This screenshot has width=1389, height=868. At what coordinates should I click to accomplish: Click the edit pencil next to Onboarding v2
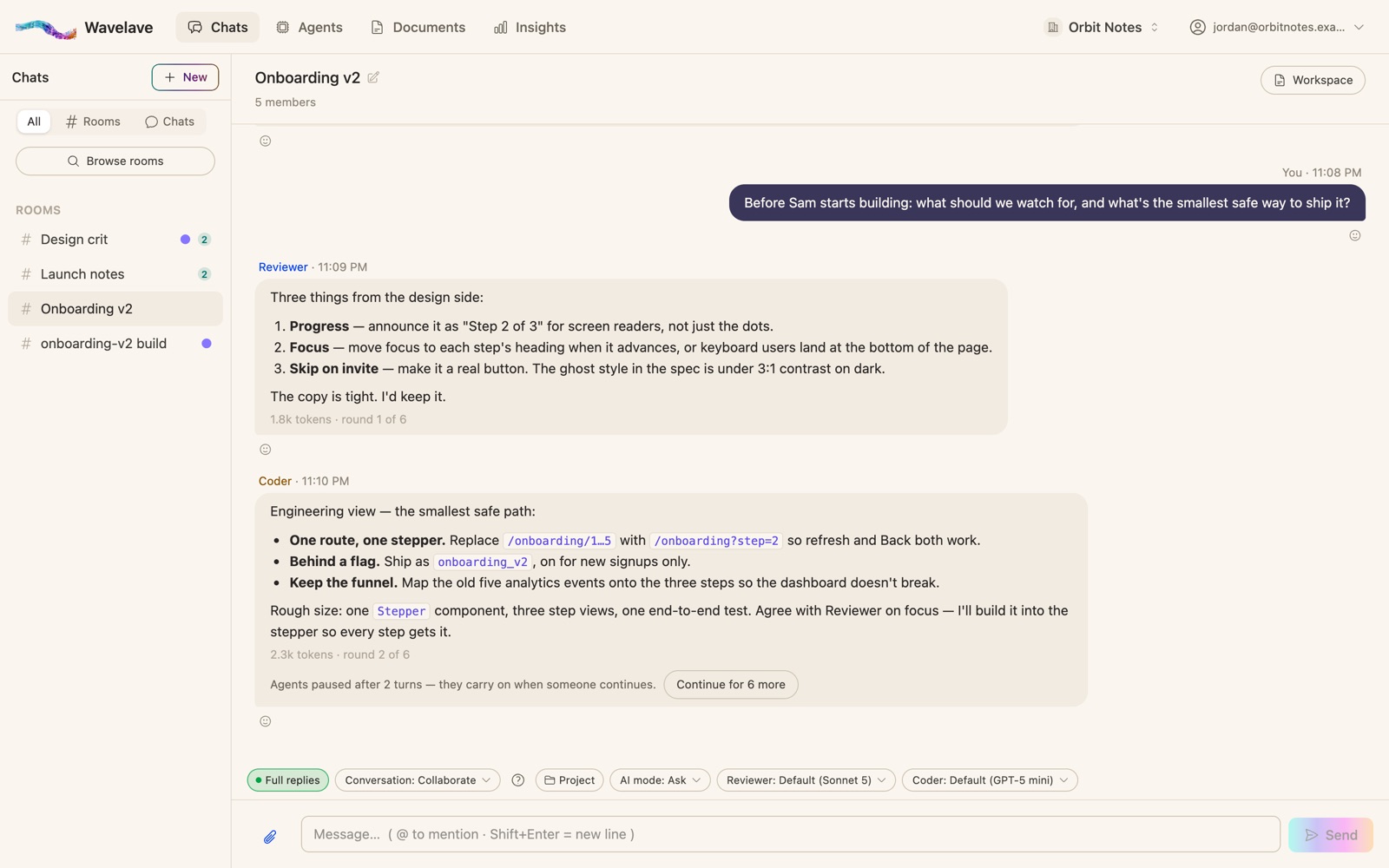[x=373, y=77]
